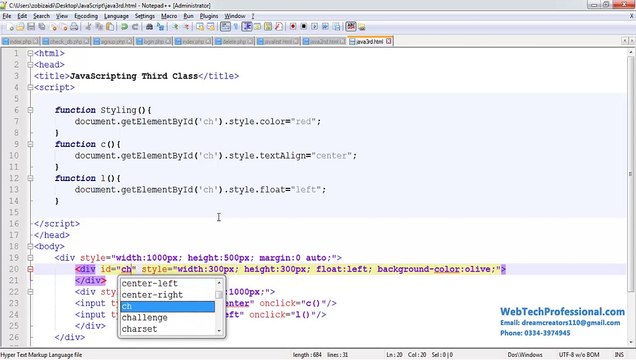The height and width of the screenshot is (360, 636).
Task: Start recording with the red Record icon
Action: pyautogui.click(x=293, y=27)
